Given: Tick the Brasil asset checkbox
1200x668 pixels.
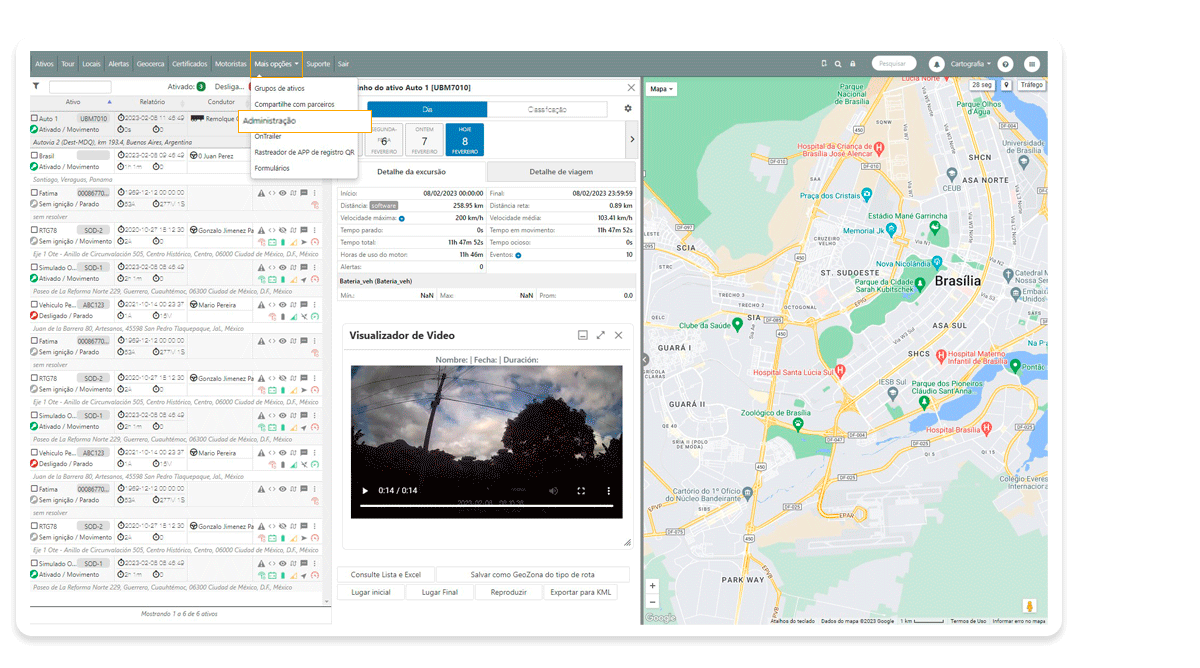Looking at the screenshot, I should [35, 156].
